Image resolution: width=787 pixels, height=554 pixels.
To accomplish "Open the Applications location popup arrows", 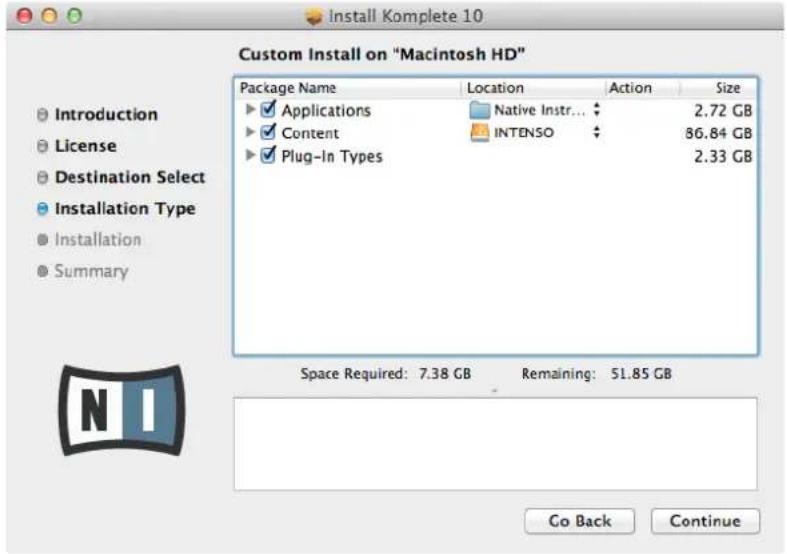I will click(596, 109).
